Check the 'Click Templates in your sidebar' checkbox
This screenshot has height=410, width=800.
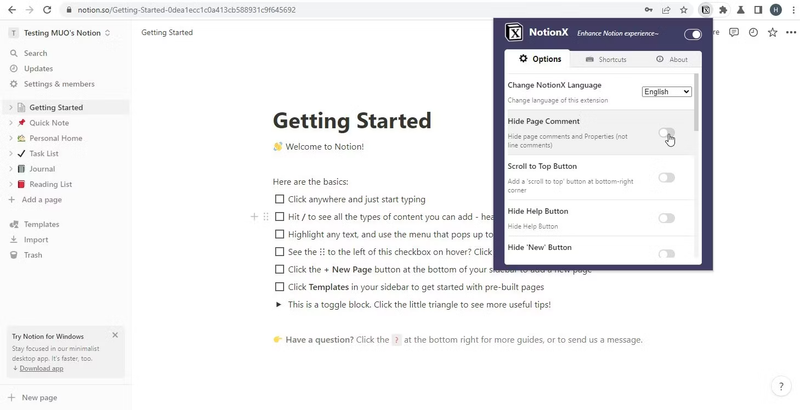click(x=279, y=287)
